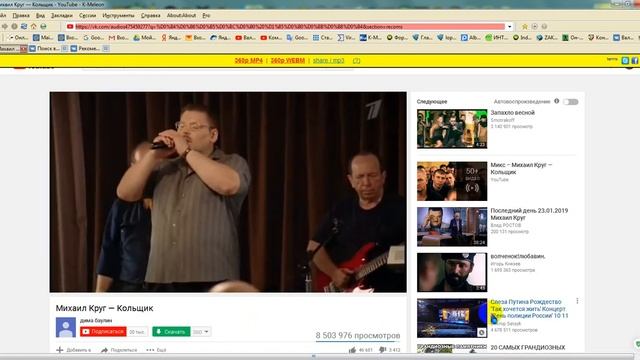Screen dimensions: 640x360
Task: Click the autoplay info icon
Action: point(556,101)
